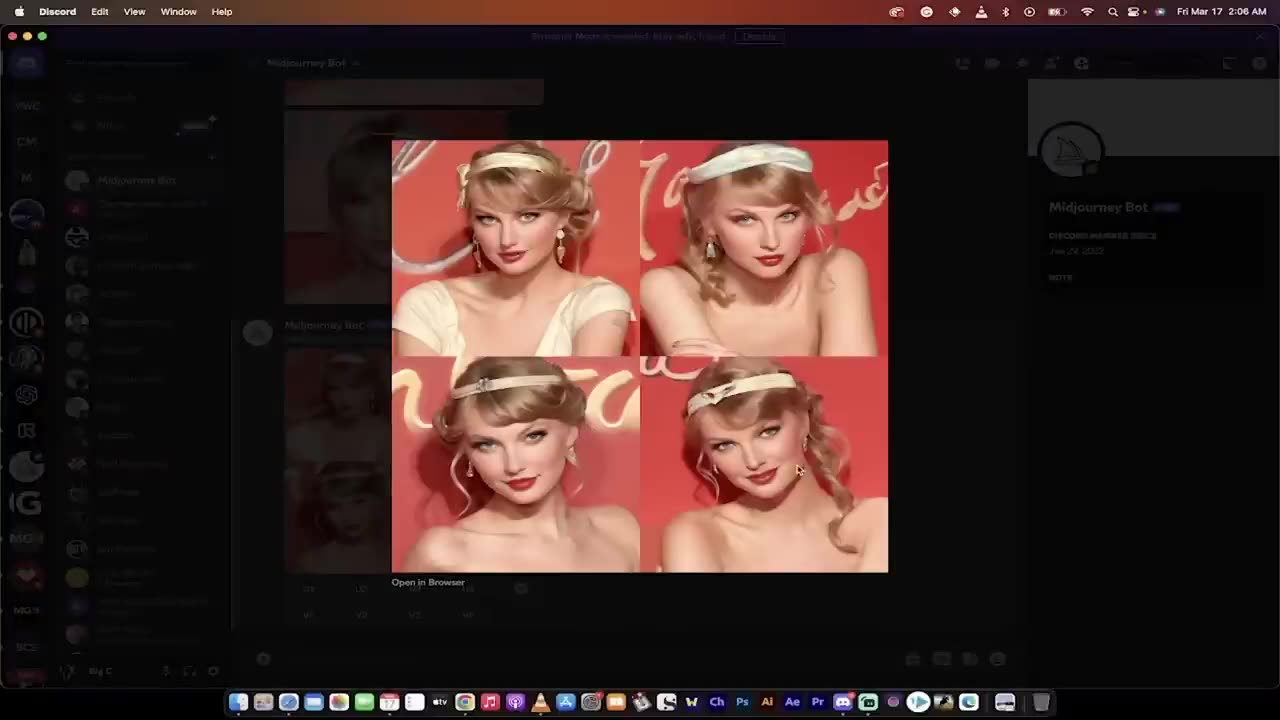Click the Siri menu bar icon
The height and width of the screenshot is (720, 1280).
(1160, 12)
